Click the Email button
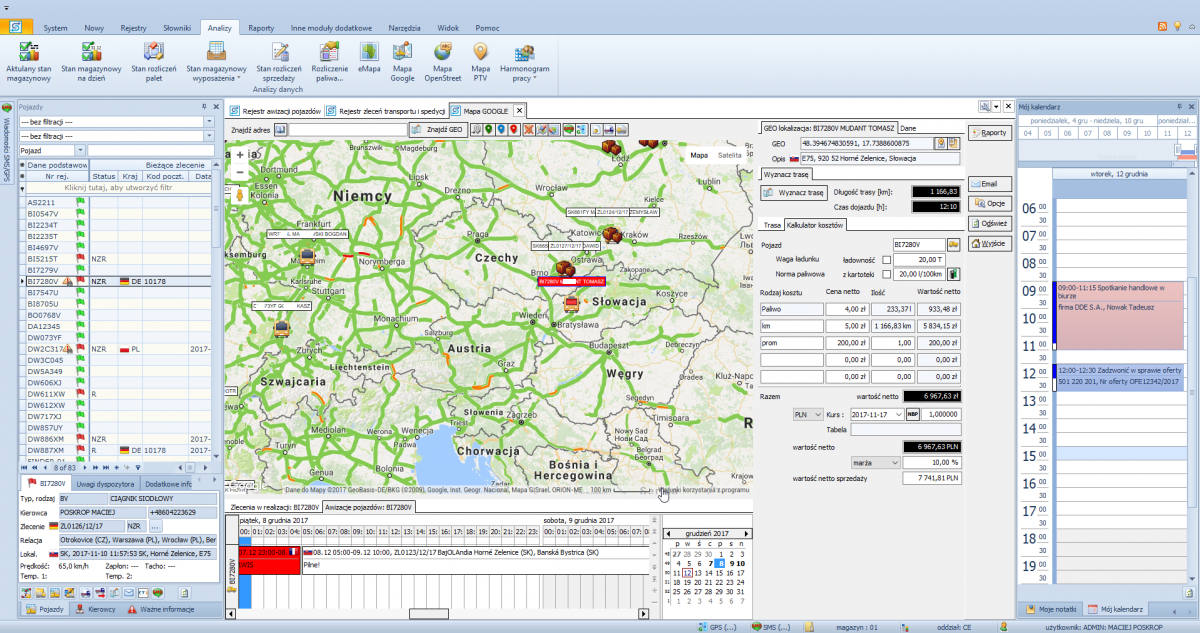Screen dimensions: 1200x633 click(990, 184)
